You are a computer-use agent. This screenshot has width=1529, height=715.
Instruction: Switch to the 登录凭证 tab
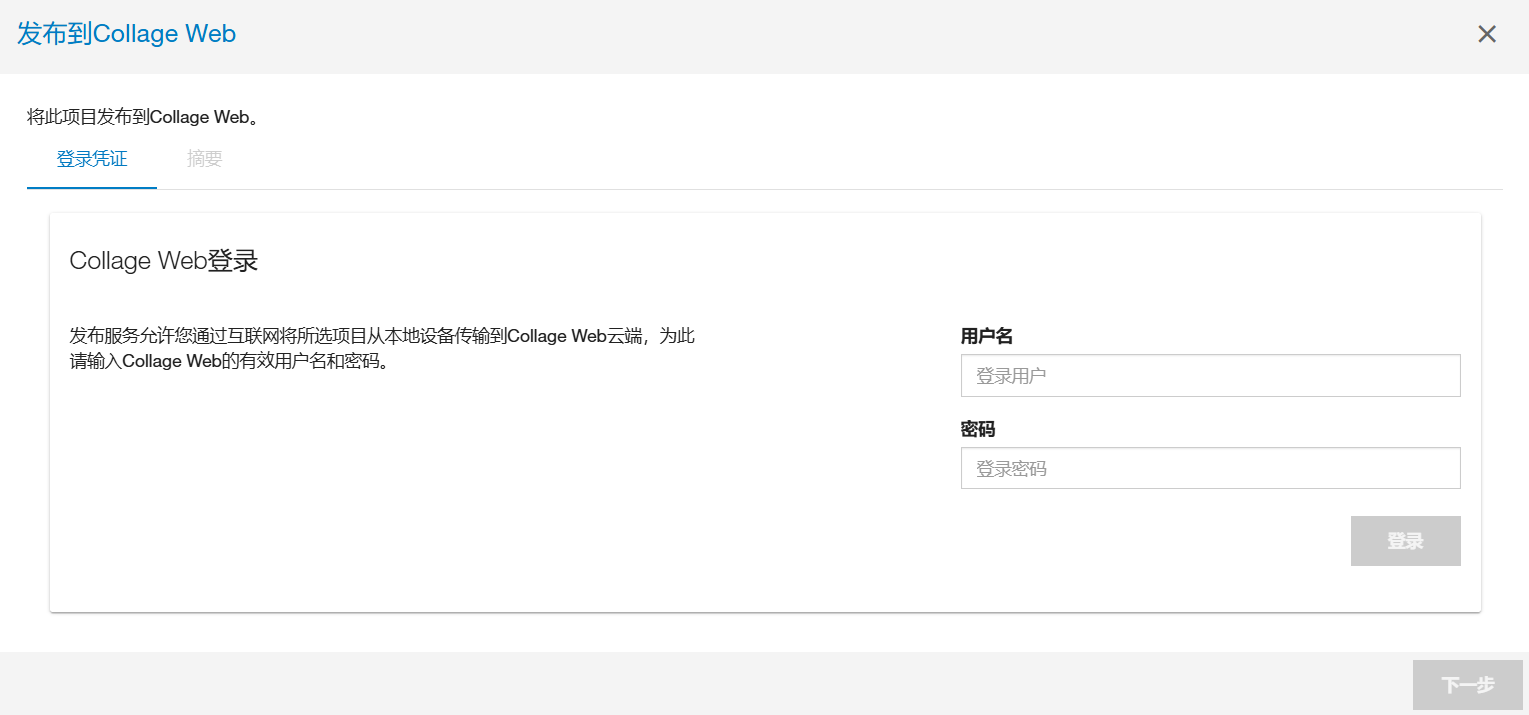(x=92, y=159)
